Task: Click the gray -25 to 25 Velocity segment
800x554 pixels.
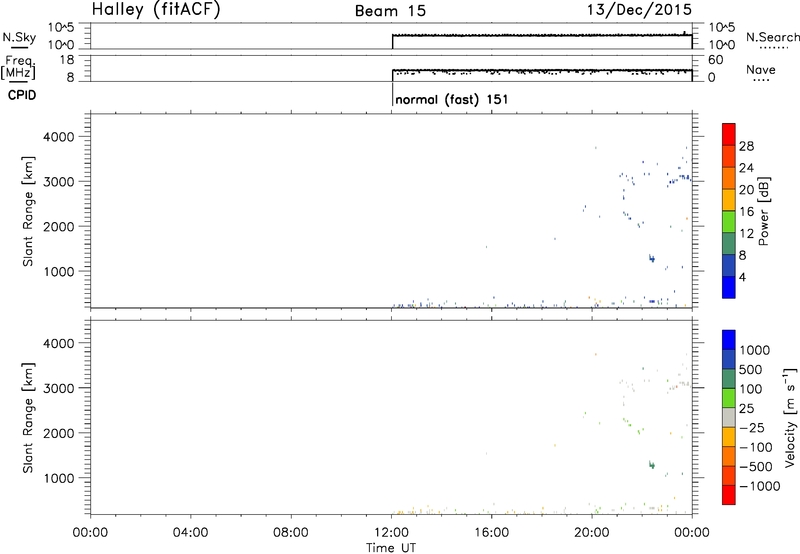Action: tap(729, 418)
